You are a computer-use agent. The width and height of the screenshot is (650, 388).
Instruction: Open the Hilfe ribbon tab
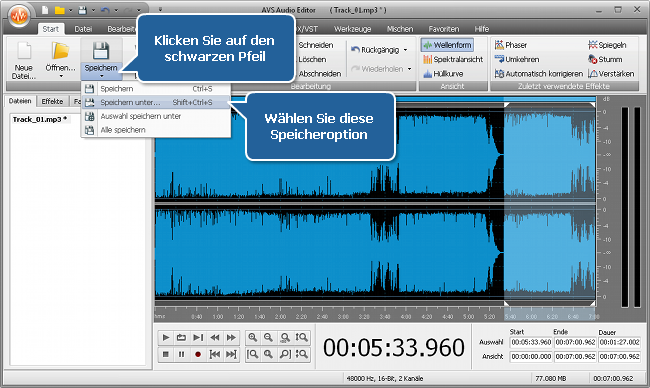point(482,29)
